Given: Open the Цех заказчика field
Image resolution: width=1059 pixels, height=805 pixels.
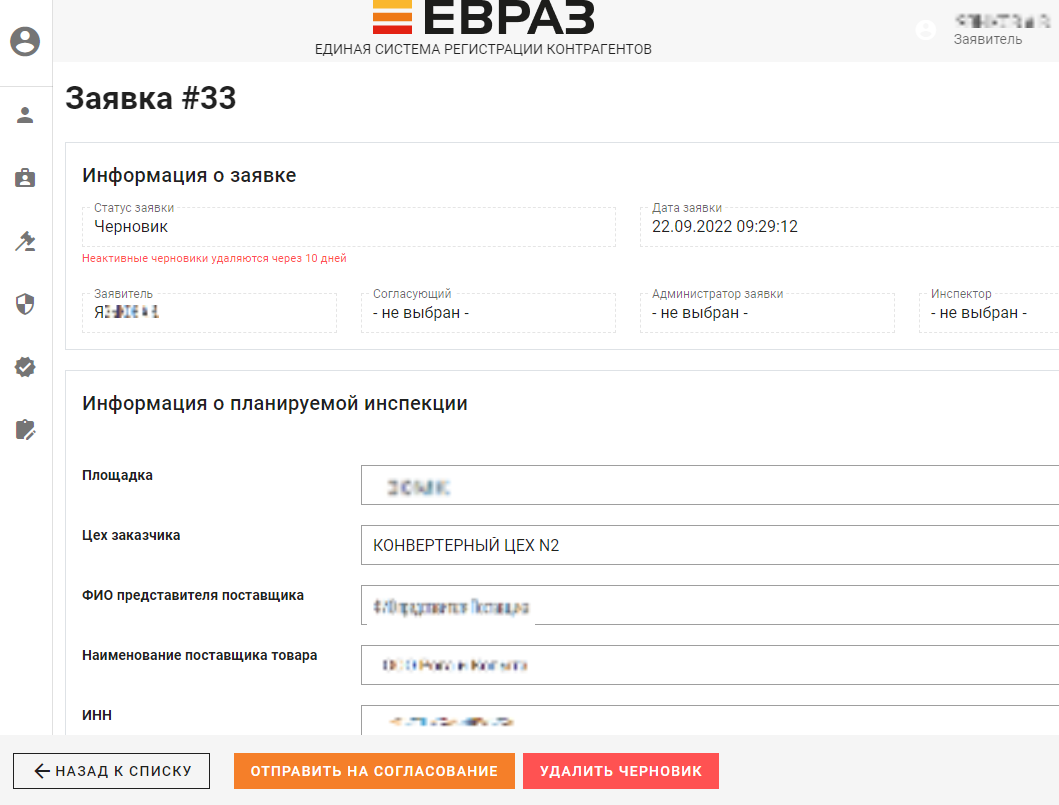Looking at the screenshot, I should tap(709, 546).
